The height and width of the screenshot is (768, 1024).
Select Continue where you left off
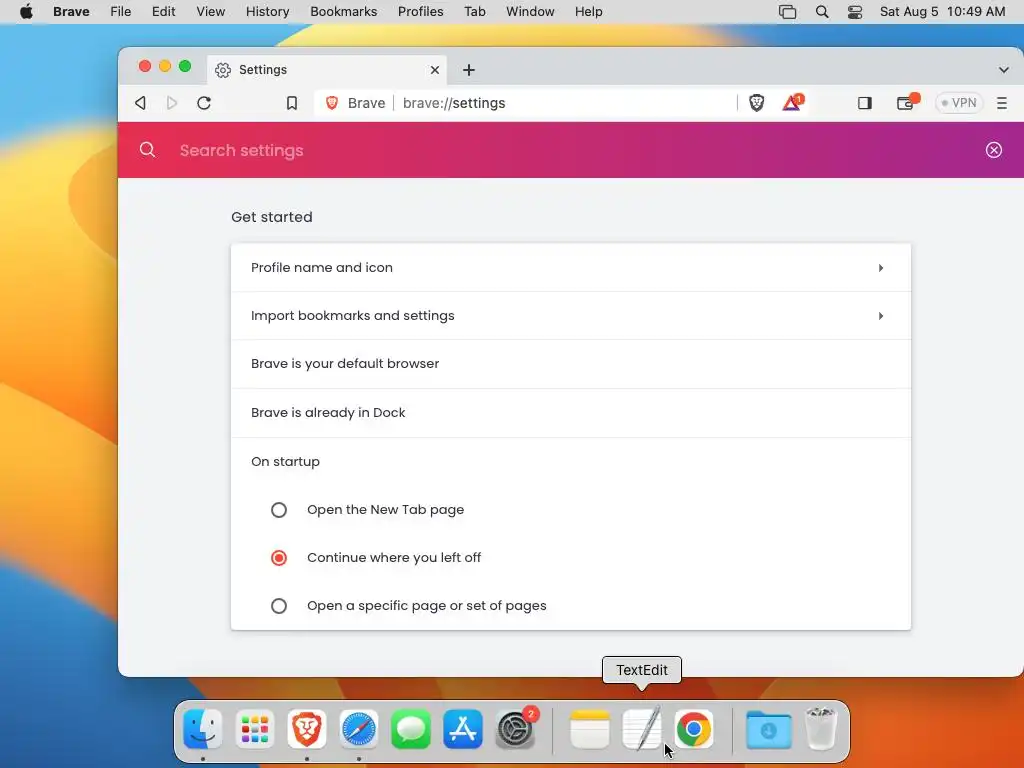coord(279,558)
